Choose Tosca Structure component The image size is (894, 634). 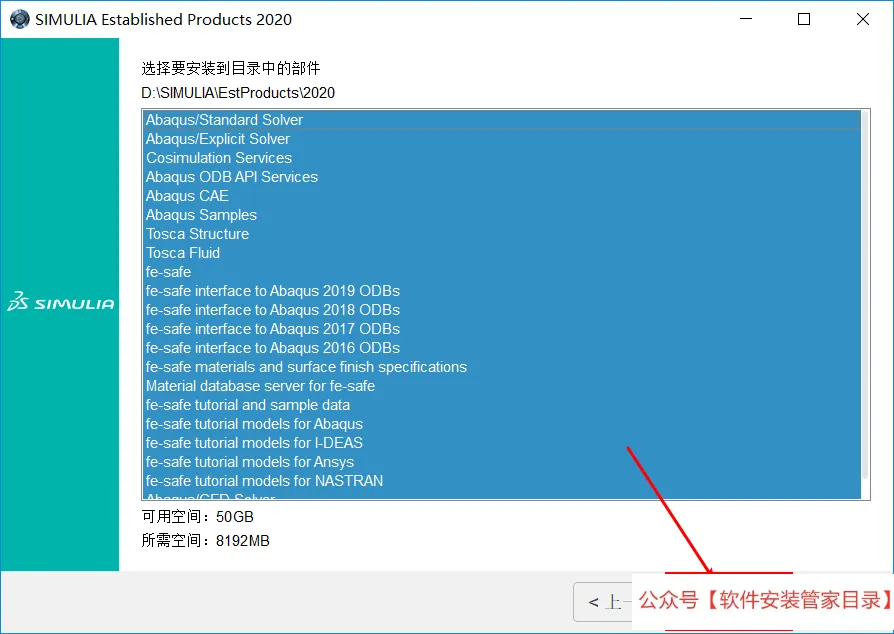(x=502, y=234)
